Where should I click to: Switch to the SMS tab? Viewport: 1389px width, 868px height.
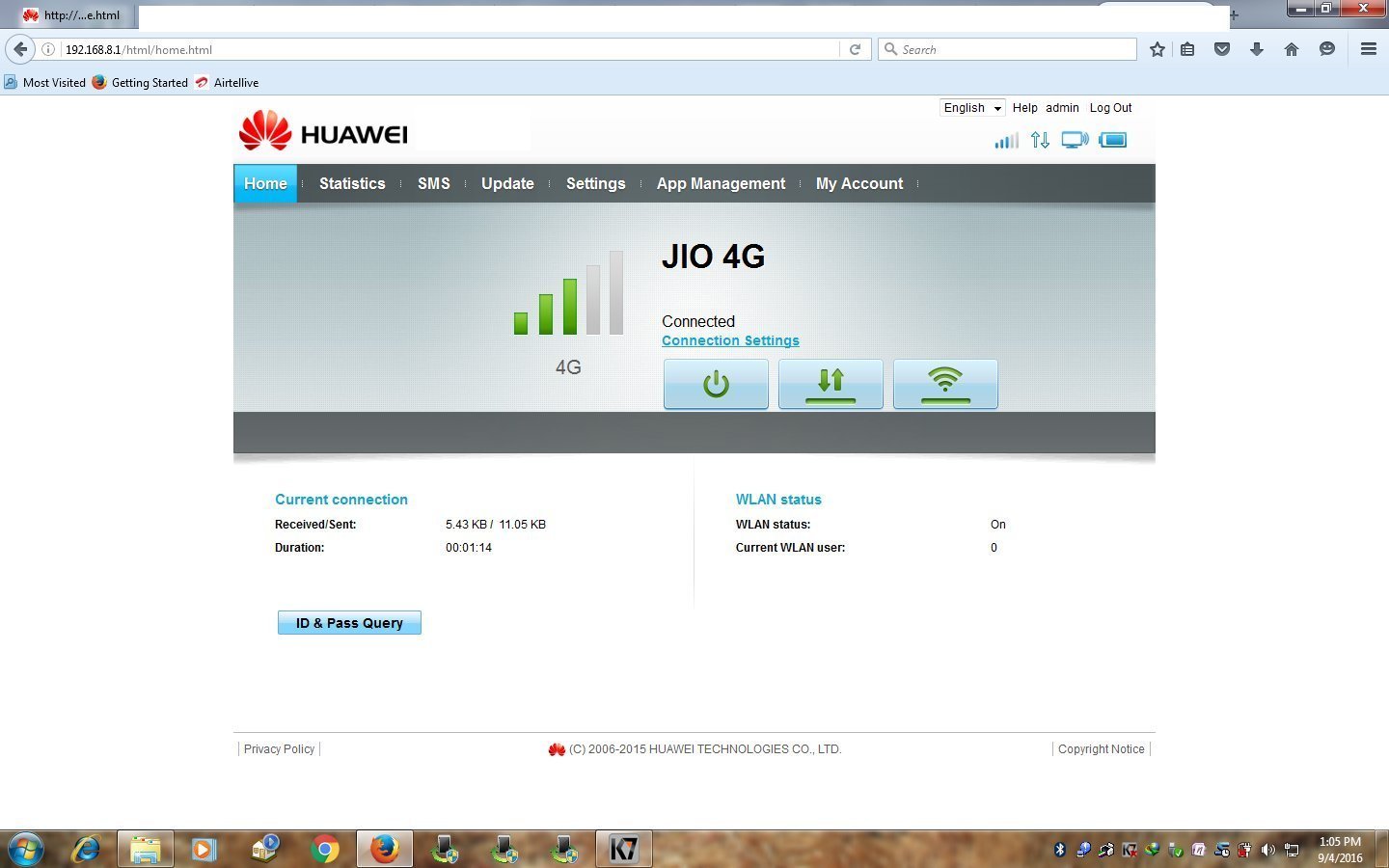[434, 183]
